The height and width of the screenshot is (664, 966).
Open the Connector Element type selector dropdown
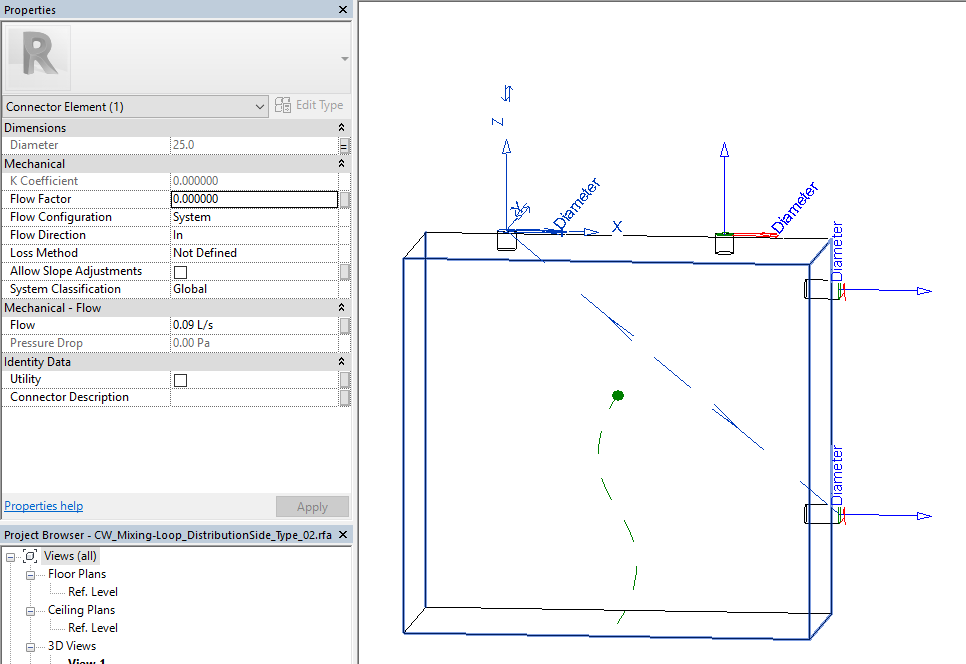260,106
